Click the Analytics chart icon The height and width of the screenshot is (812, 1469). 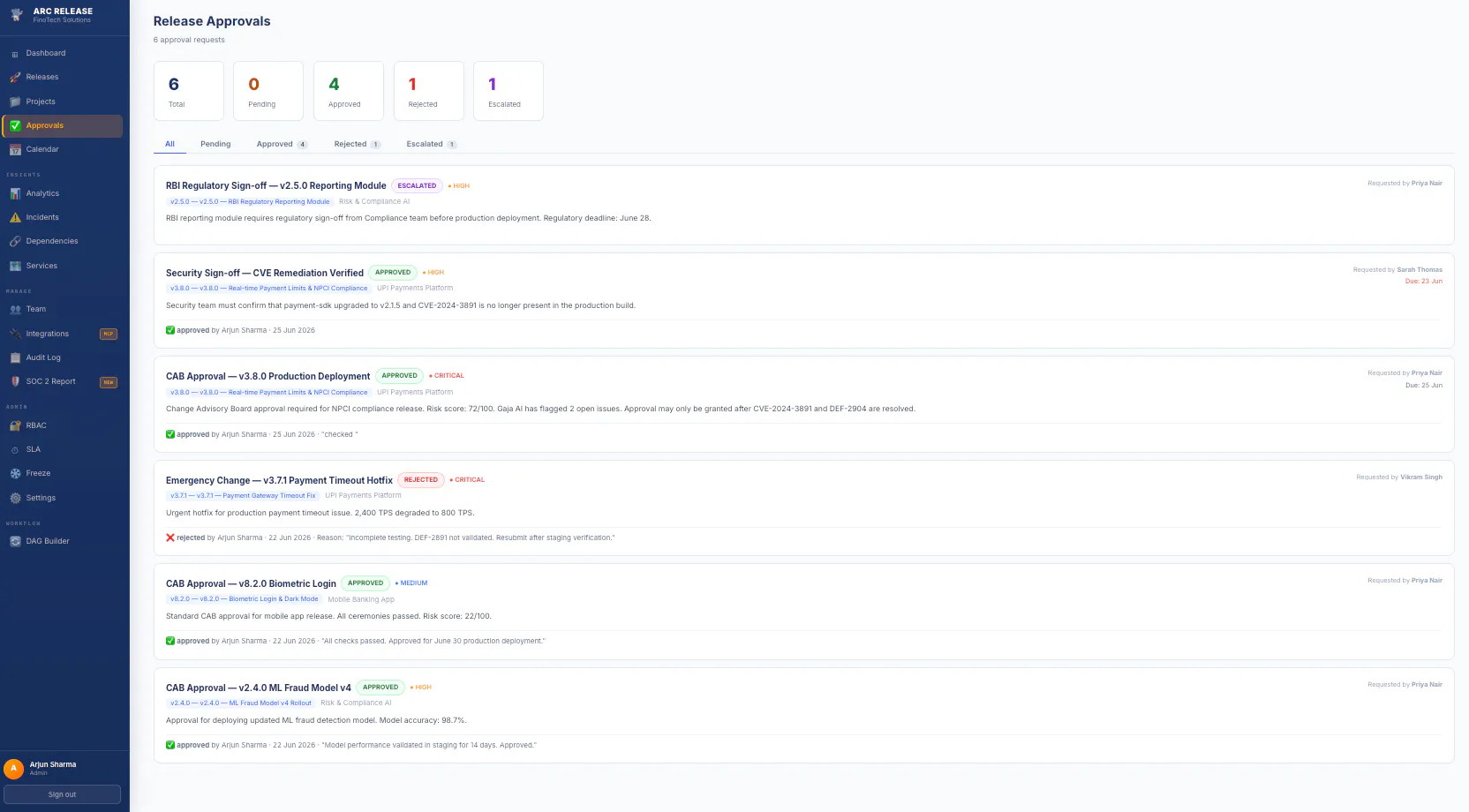pos(15,193)
